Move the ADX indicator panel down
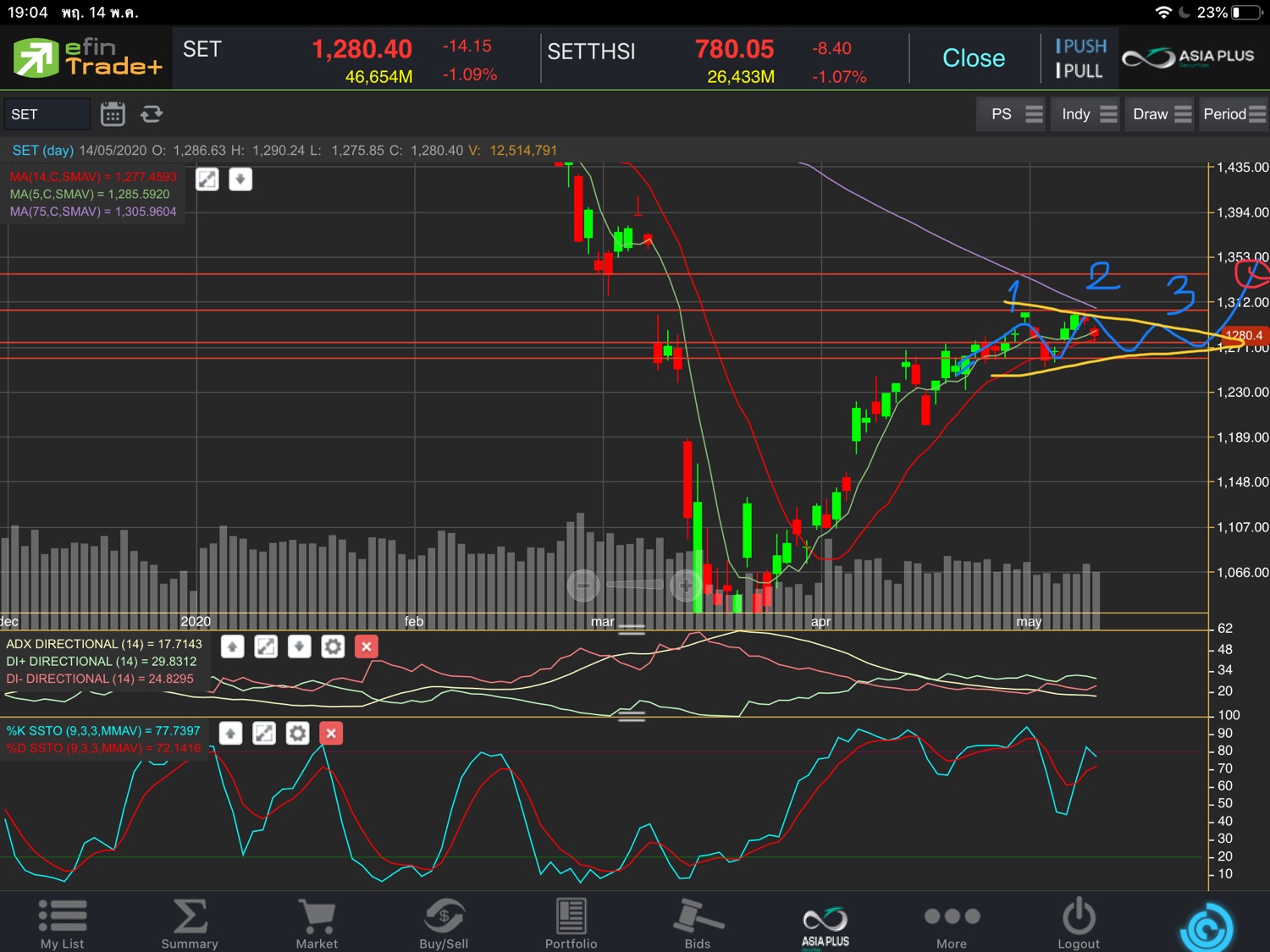 coord(299,647)
